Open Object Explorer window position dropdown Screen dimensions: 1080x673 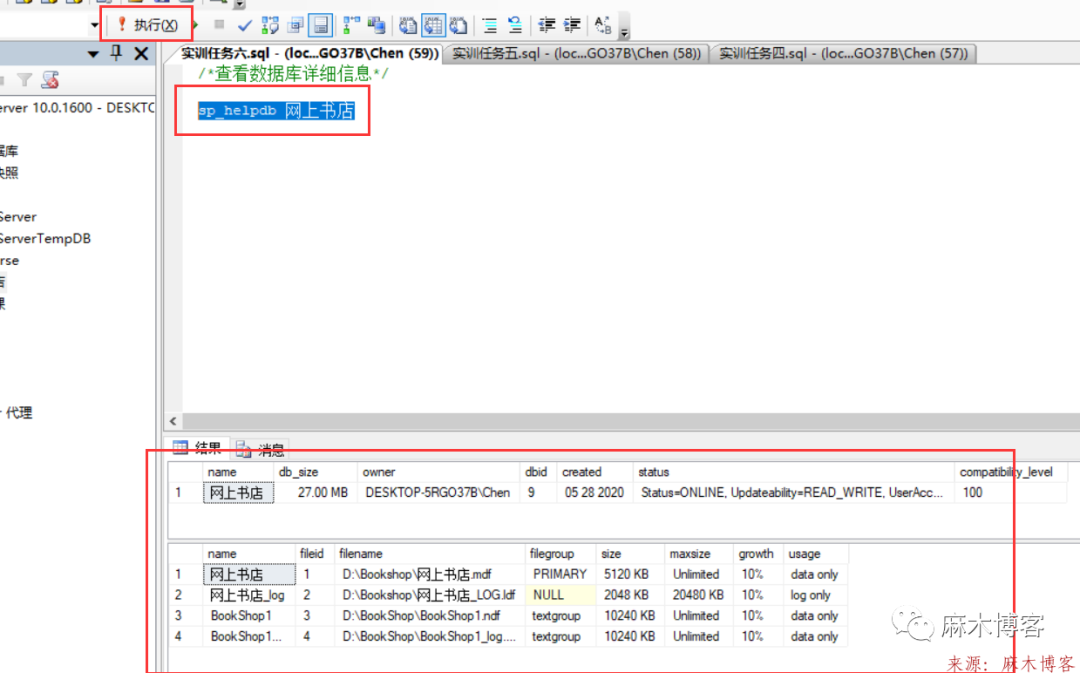pos(93,54)
